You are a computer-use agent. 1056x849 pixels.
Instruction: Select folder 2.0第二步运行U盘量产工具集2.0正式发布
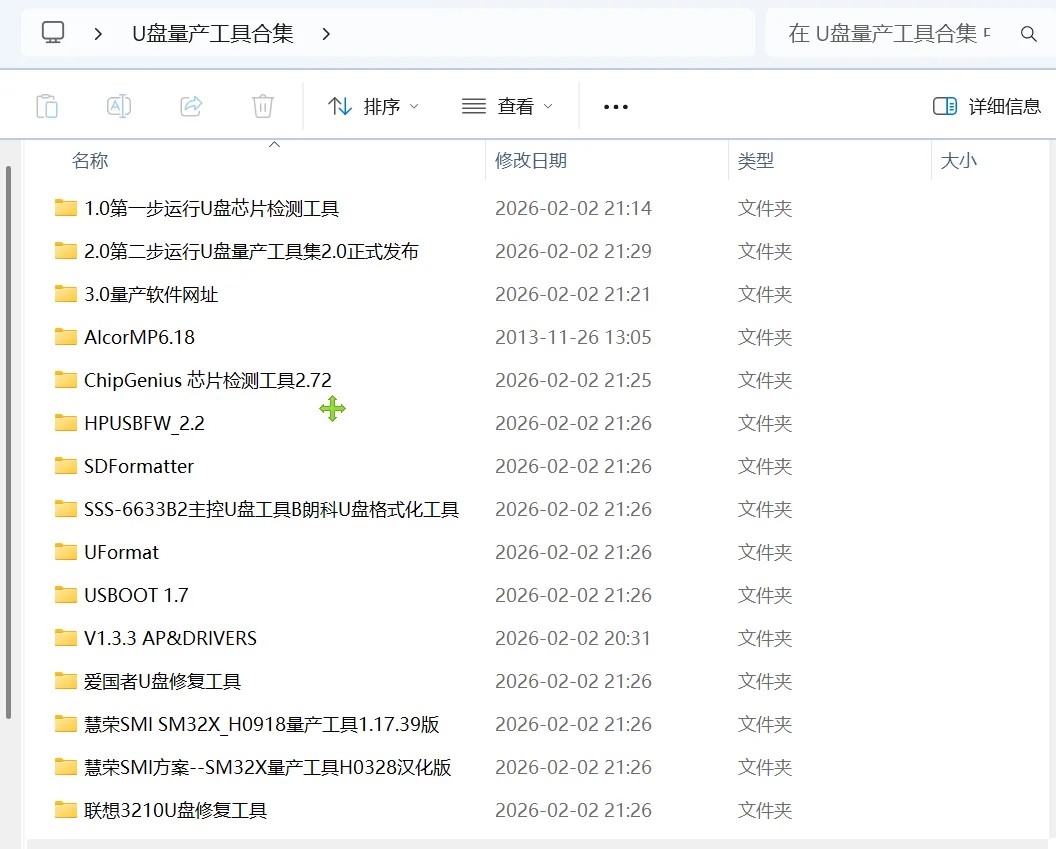251,252
